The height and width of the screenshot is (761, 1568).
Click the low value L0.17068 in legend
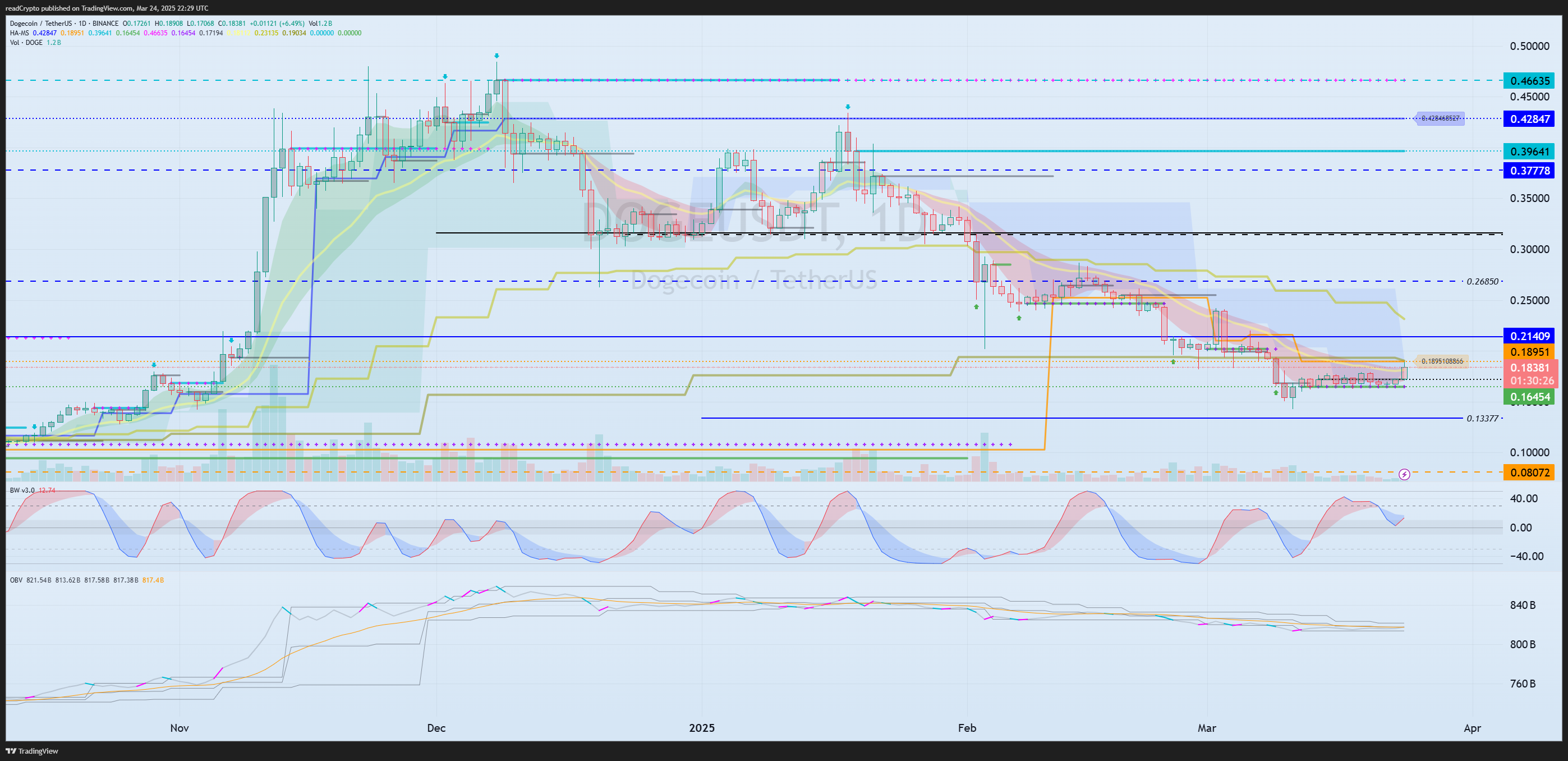pos(201,24)
